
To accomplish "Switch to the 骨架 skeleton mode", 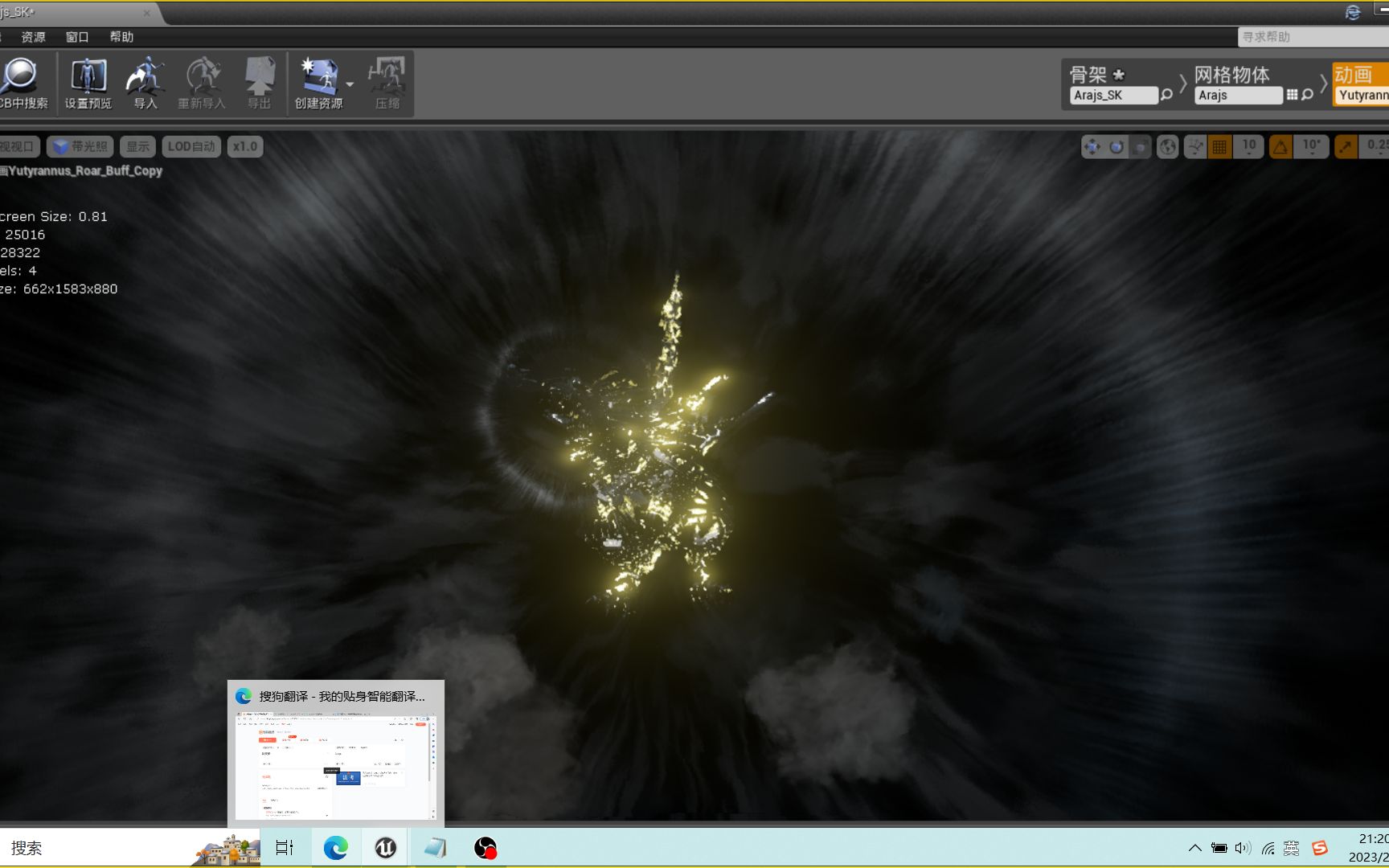I will coord(1097,75).
